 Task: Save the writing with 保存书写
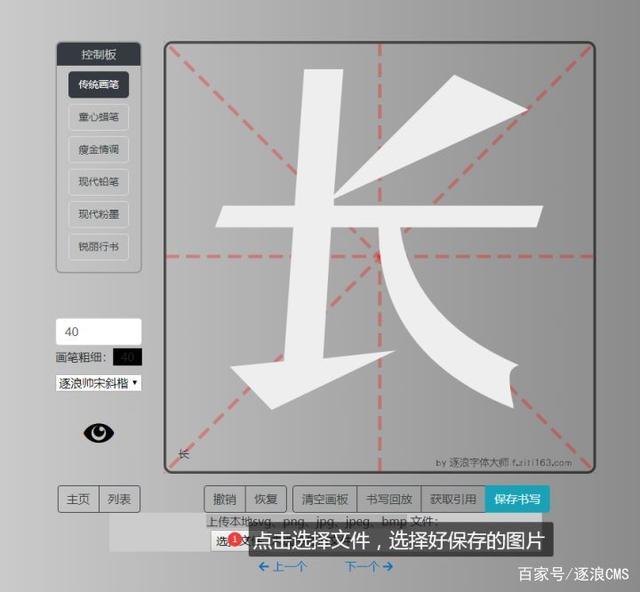[517, 499]
